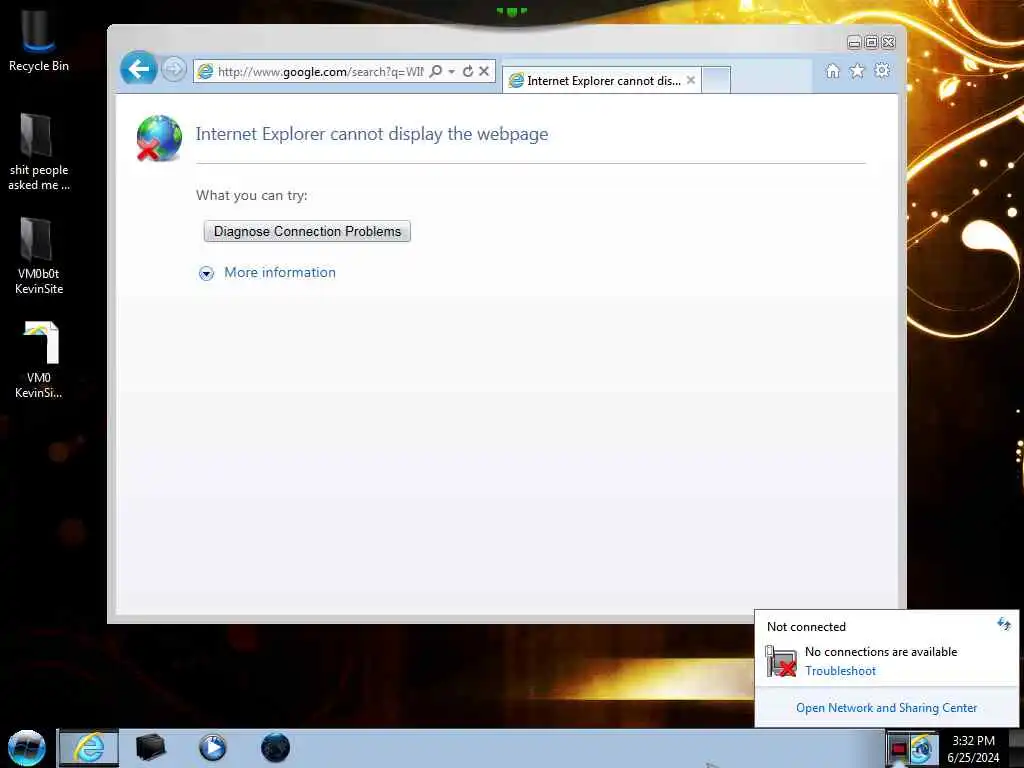Click the 'Internet Explorer cannot display the webpage' heading
This screenshot has height=768, width=1024.
point(372,134)
